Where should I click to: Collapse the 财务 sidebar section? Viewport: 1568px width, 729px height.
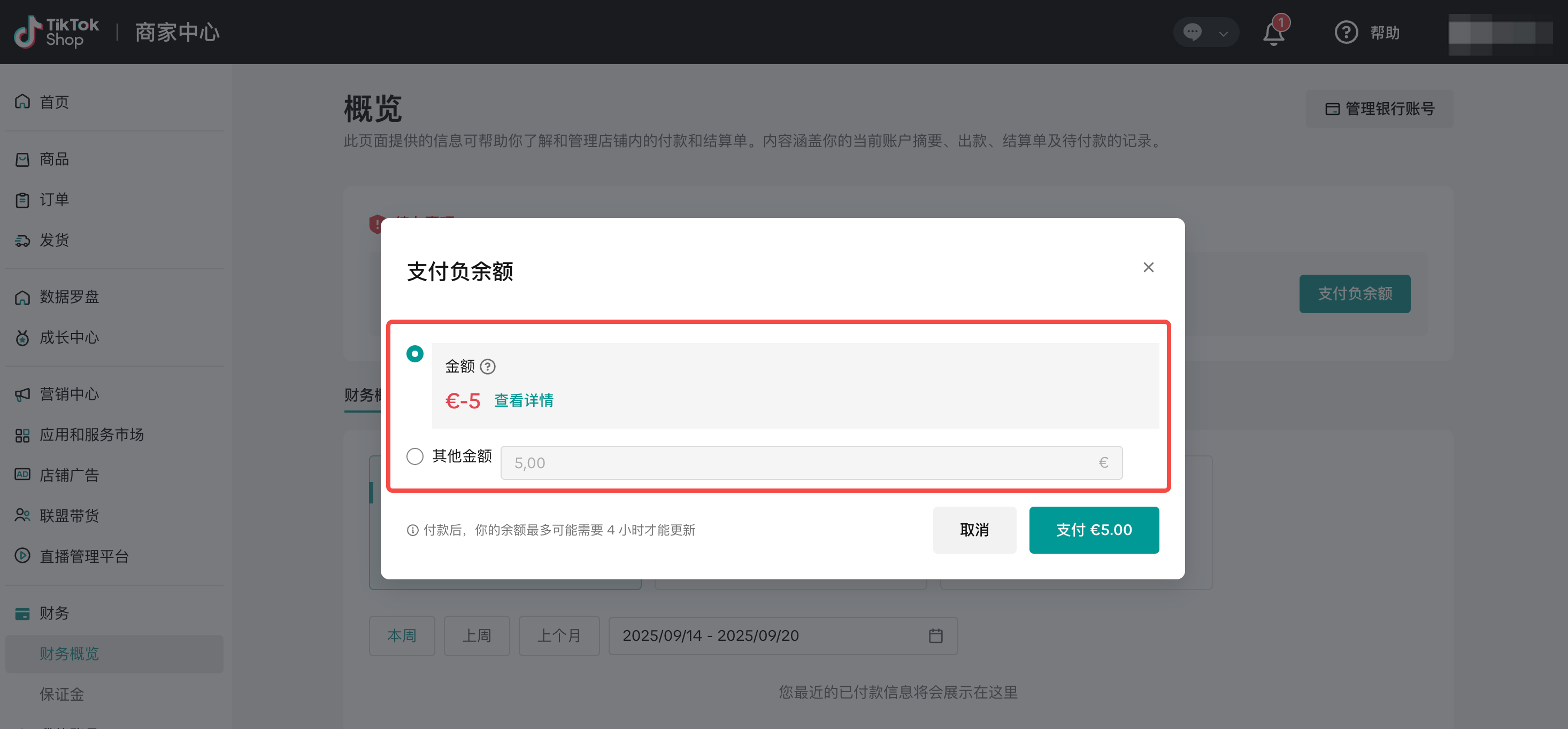(x=53, y=613)
